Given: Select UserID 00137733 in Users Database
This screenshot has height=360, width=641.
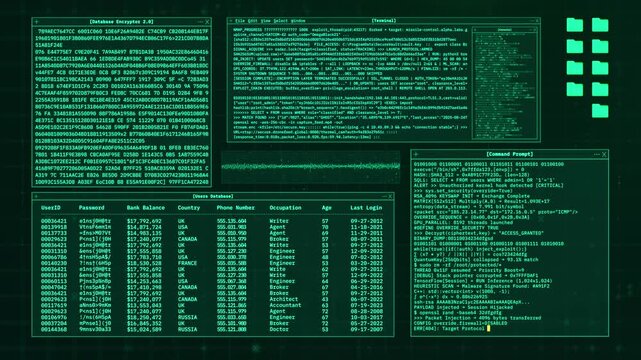Looking at the screenshot, I should pos(54,233).
